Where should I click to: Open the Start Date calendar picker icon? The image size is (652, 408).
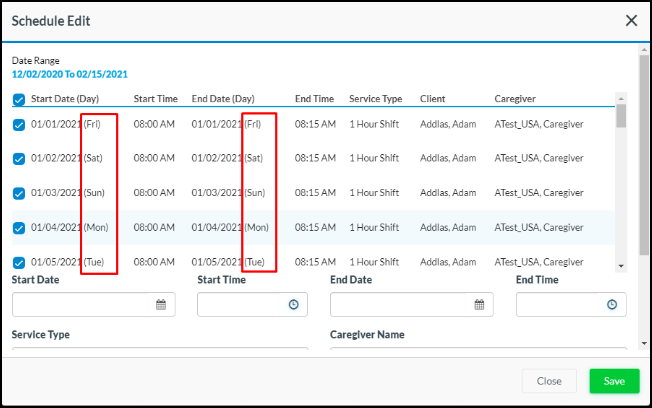[x=160, y=305]
